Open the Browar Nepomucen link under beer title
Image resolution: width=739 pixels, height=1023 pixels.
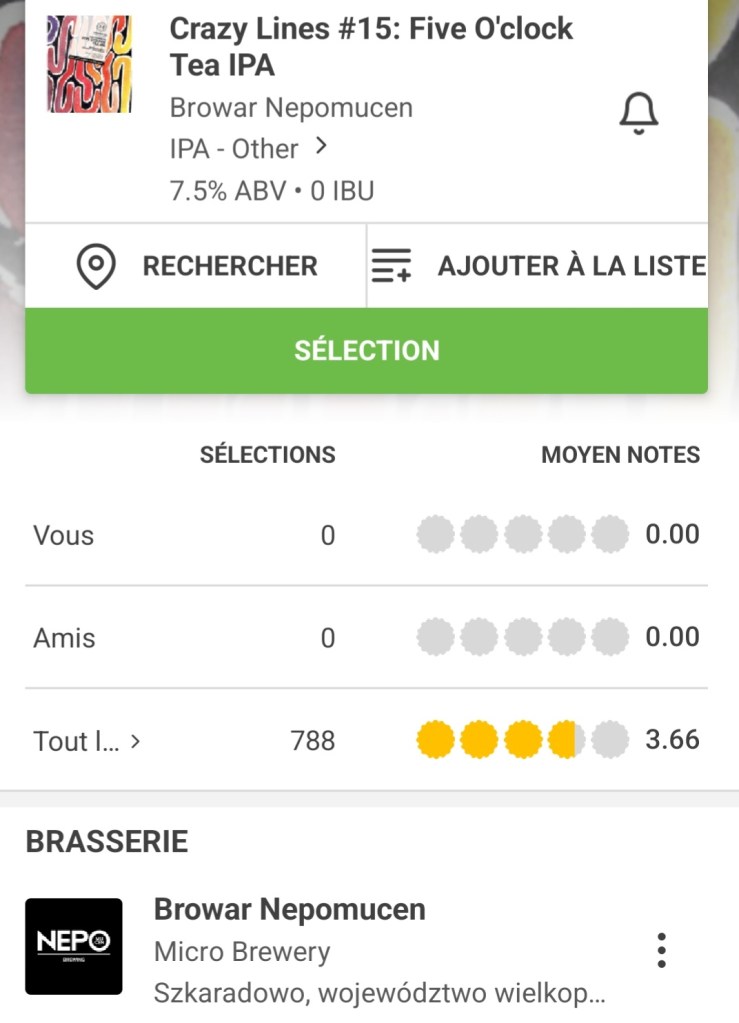pos(291,108)
